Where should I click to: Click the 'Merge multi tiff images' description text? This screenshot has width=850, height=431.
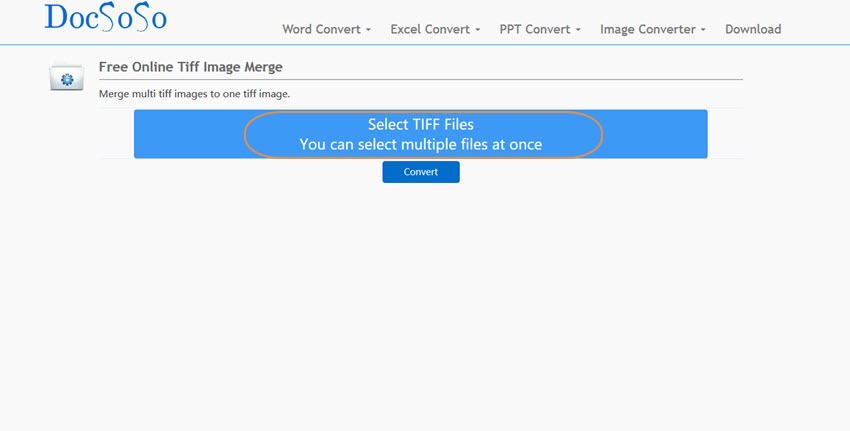194,94
